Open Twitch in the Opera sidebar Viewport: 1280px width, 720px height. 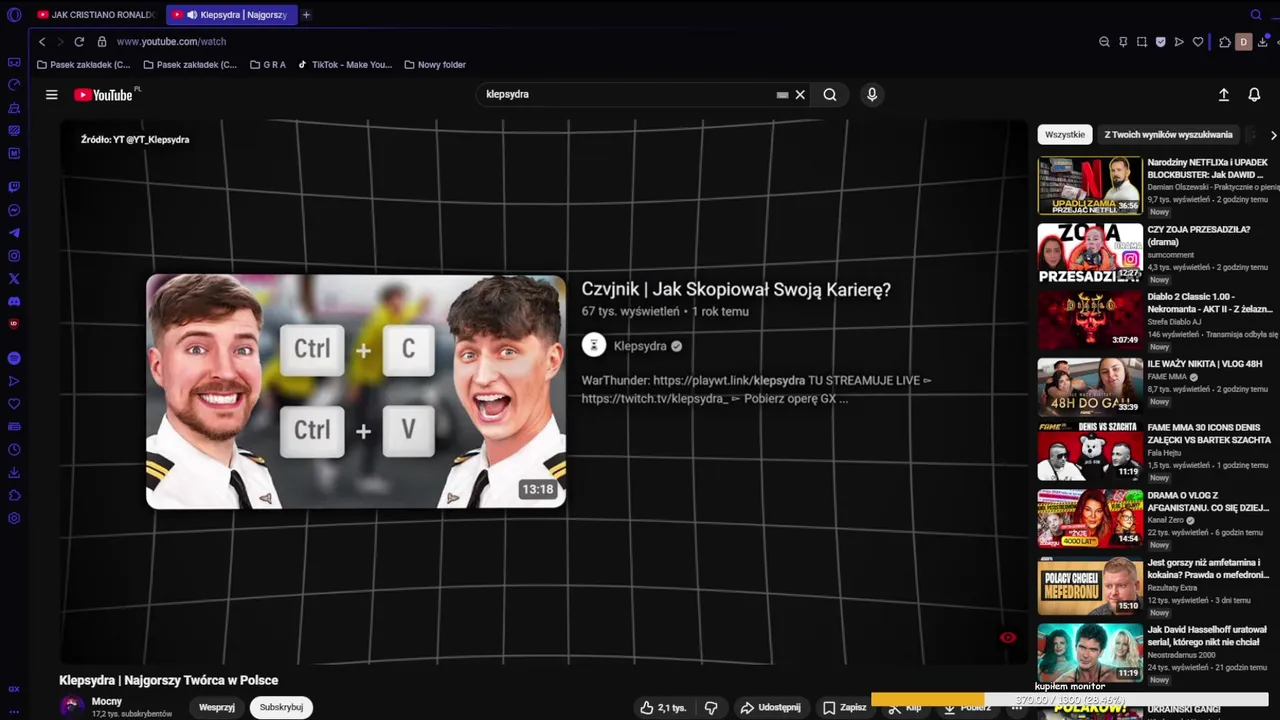click(14, 187)
